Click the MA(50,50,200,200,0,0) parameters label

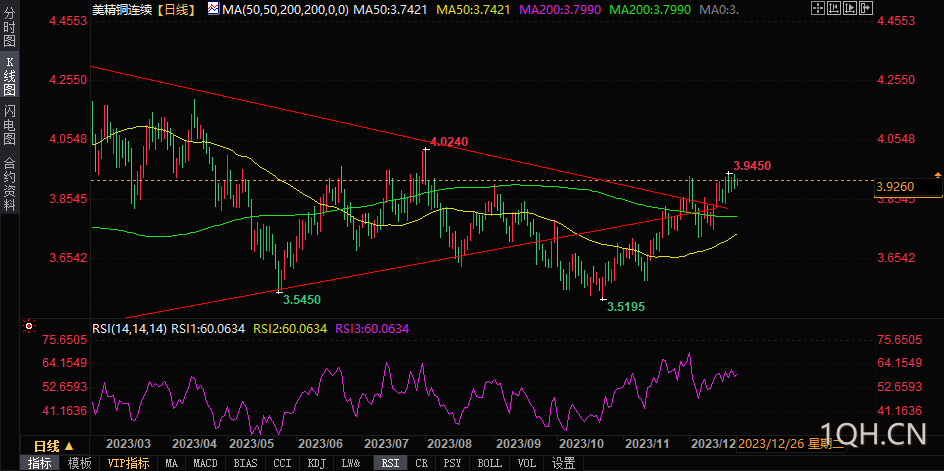(x=285, y=9)
